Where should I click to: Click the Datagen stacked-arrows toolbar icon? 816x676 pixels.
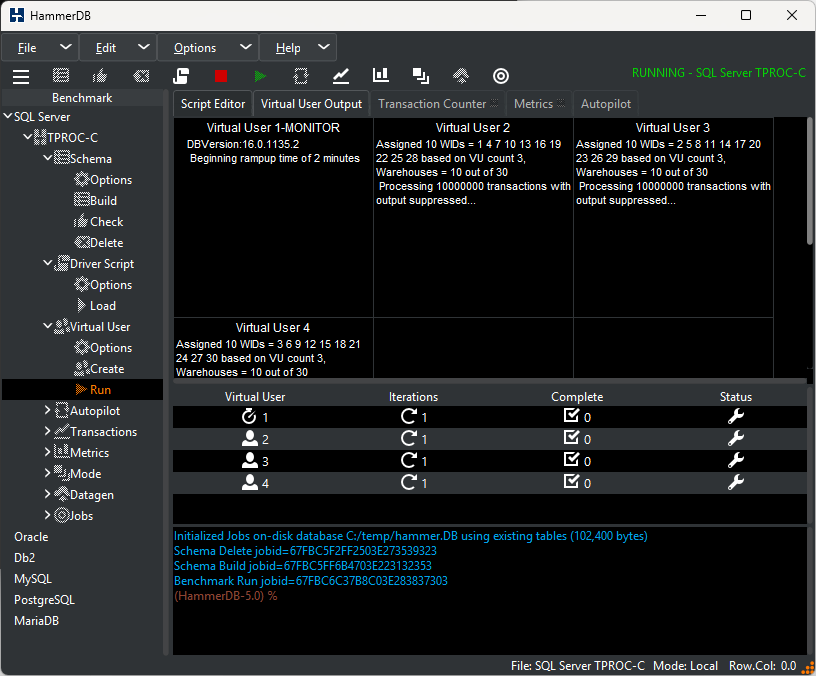click(x=461, y=76)
